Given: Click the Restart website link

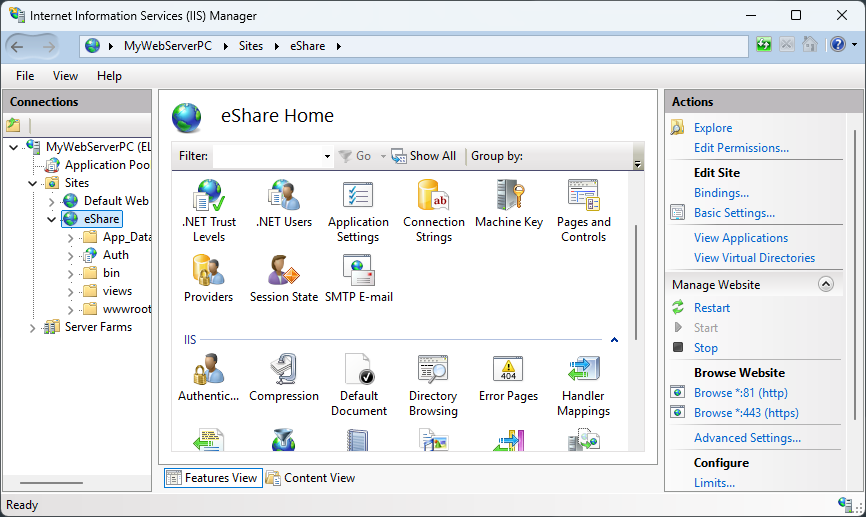Looking at the screenshot, I should pyautogui.click(x=712, y=308).
